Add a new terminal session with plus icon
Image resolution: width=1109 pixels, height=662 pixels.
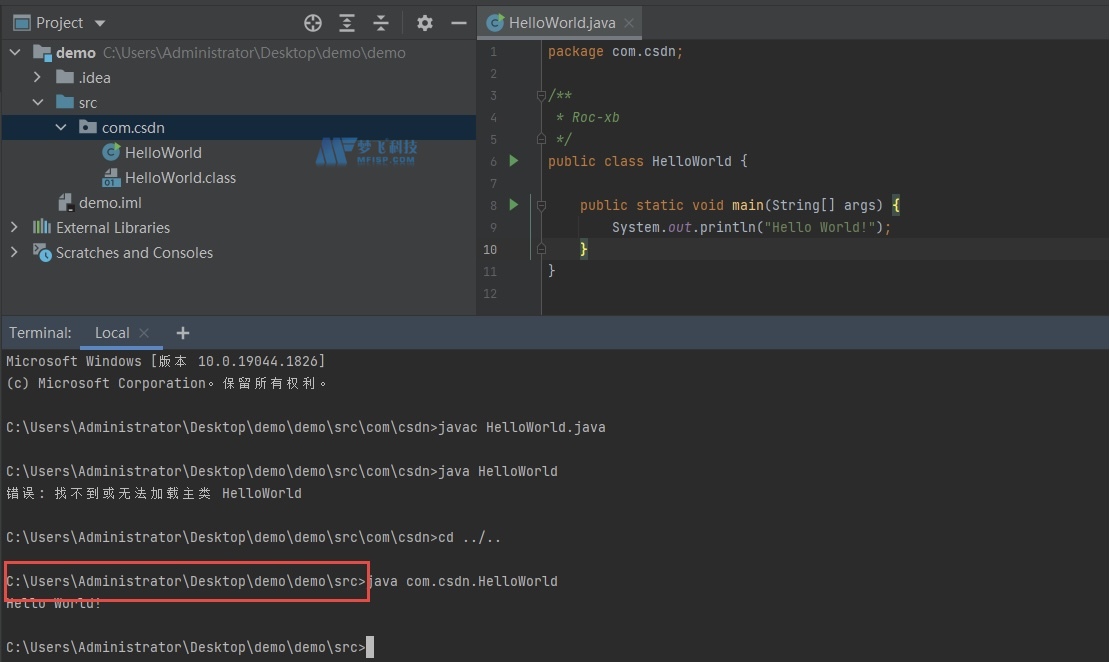[x=182, y=333]
